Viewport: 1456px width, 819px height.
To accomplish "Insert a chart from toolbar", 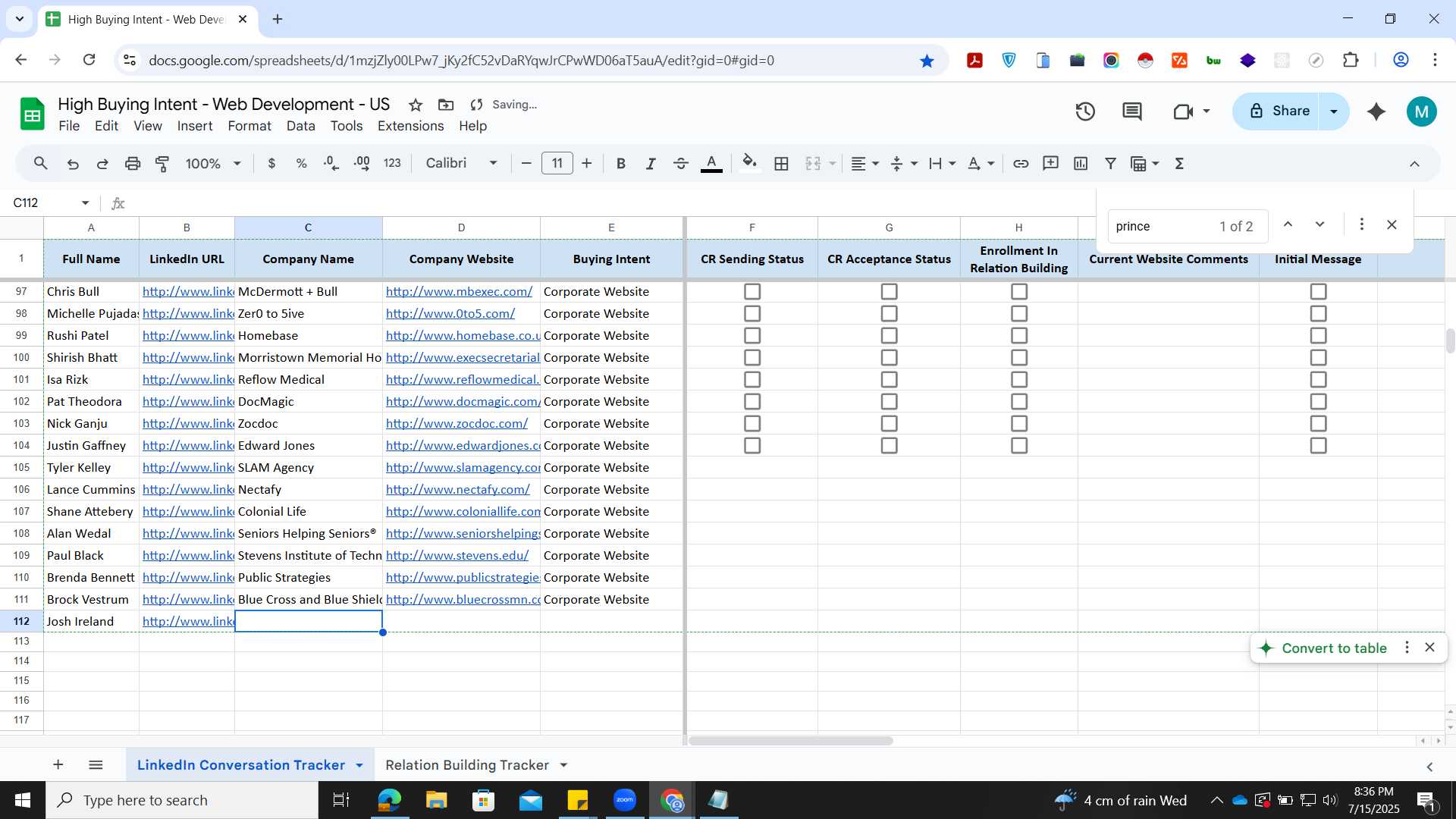I will [x=1081, y=164].
